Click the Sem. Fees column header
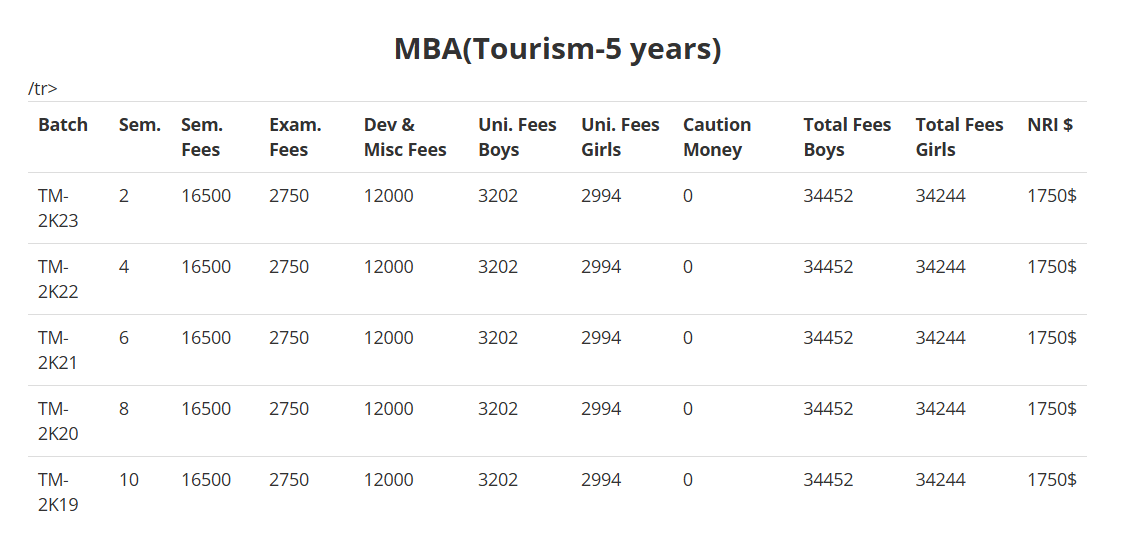 coord(202,137)
